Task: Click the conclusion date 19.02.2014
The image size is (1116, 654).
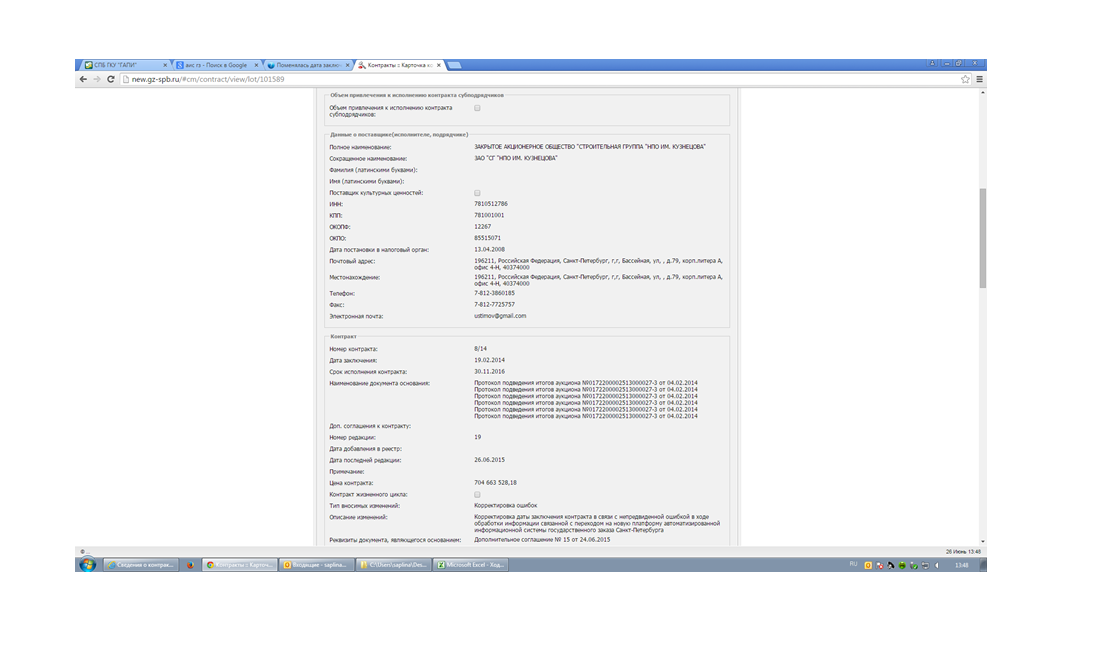Action: pyautogui.click(x=490, y=360)
